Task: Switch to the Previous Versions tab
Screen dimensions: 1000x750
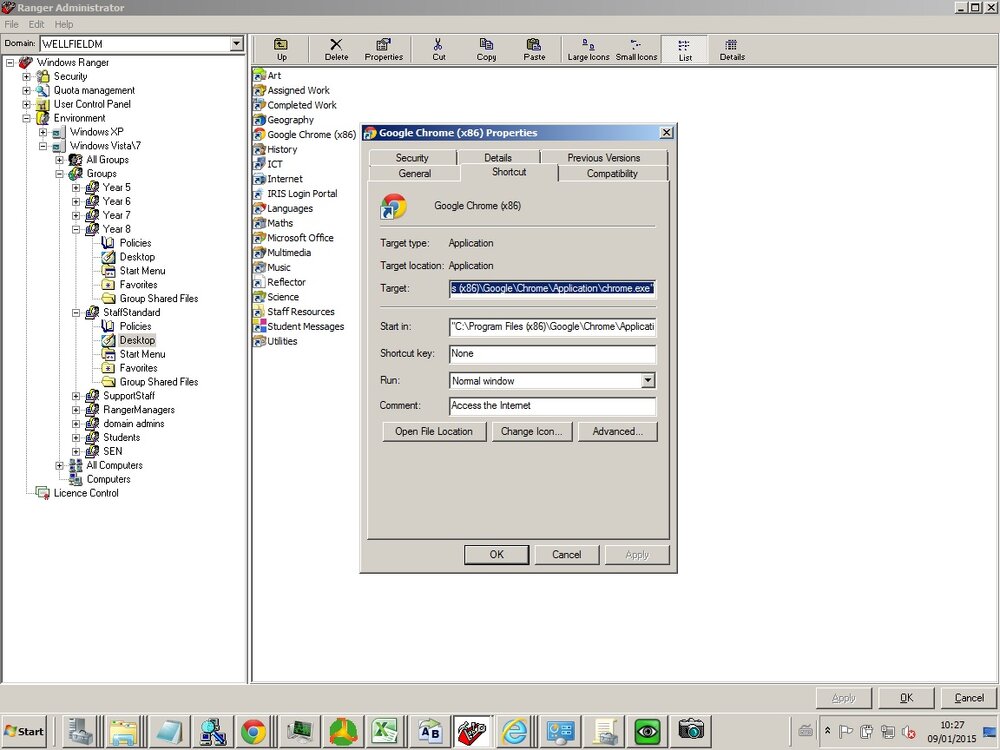Action: pos(603,158)
